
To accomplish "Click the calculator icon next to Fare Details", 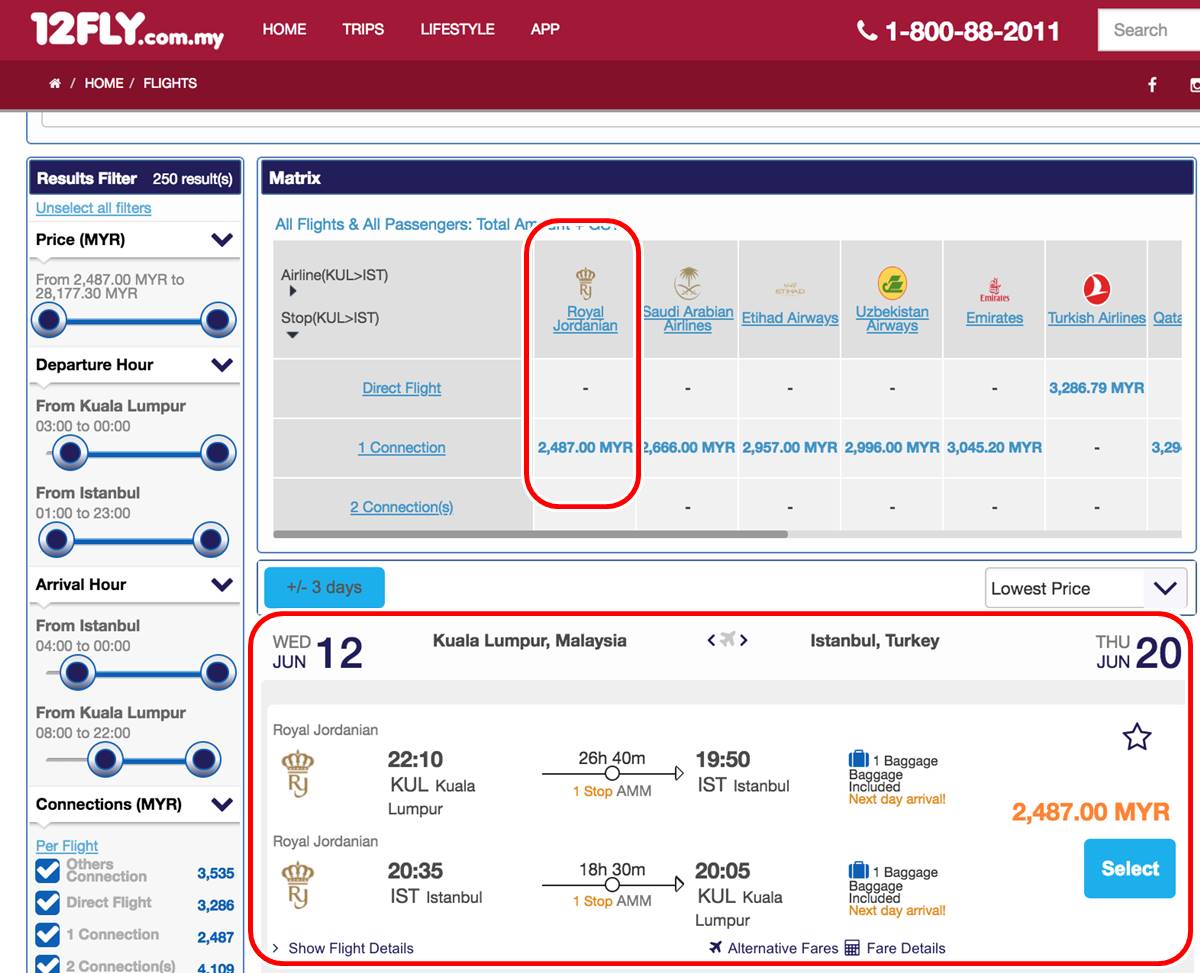I will (x=852, y=947).
